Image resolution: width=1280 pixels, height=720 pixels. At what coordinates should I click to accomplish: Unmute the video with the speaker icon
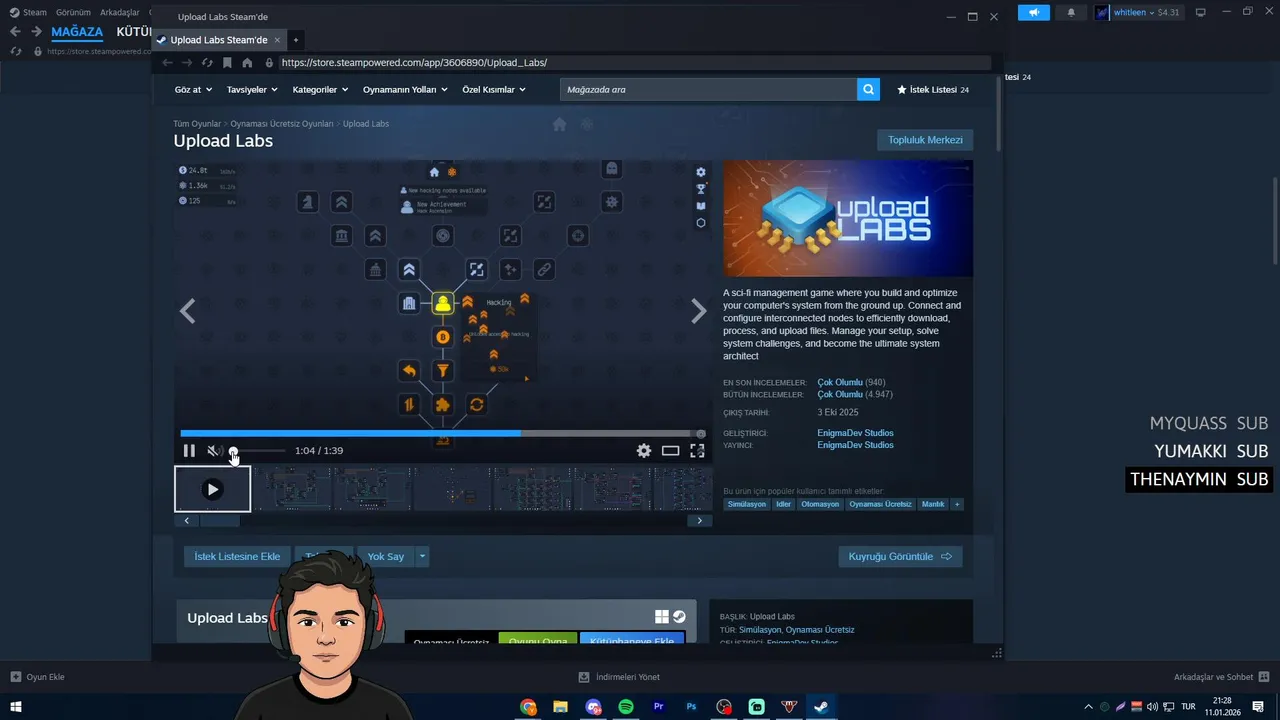213,451
